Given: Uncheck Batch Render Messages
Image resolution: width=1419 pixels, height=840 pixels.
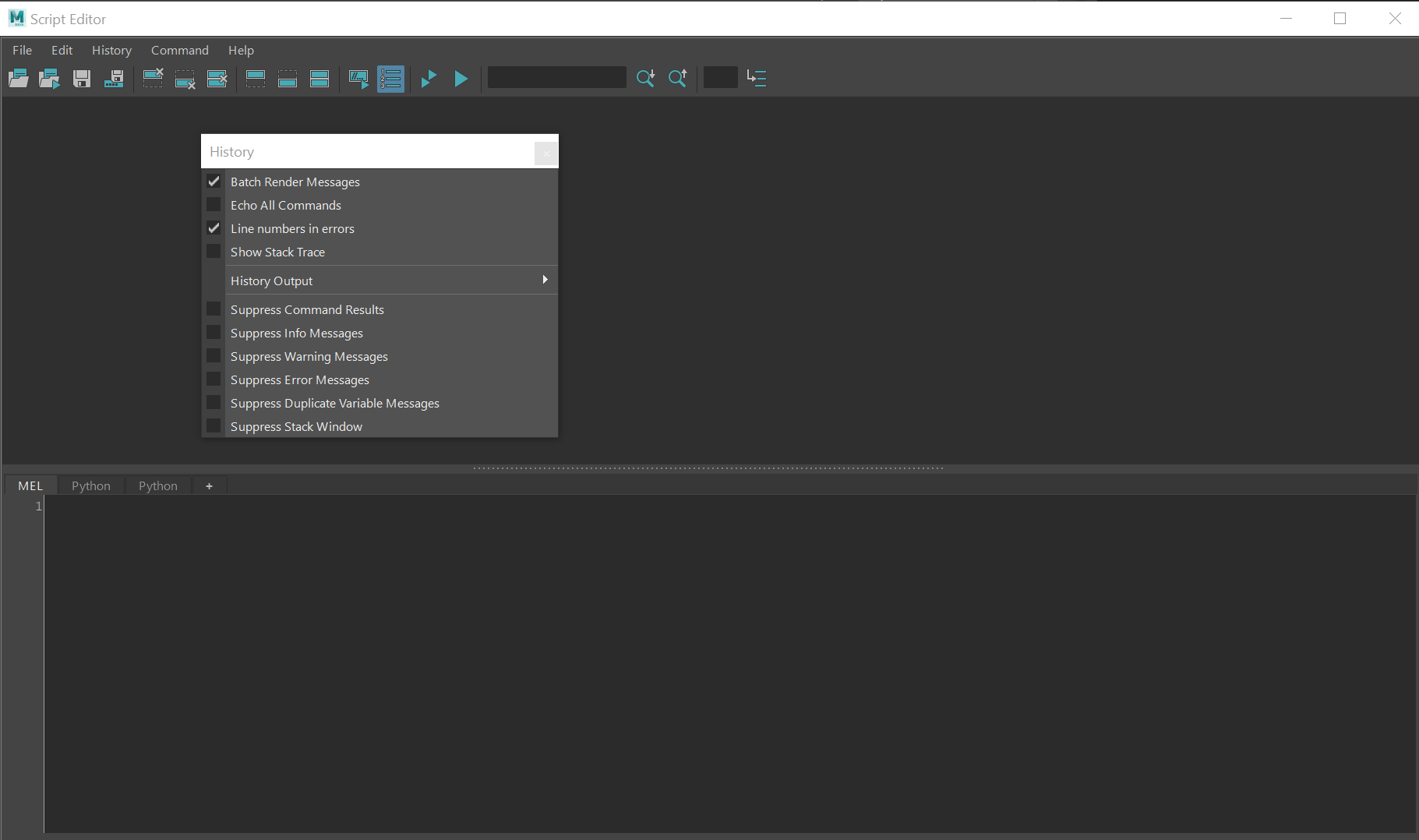Looking at the screenshot, I should pyautogui.click(x=214, y=182).
